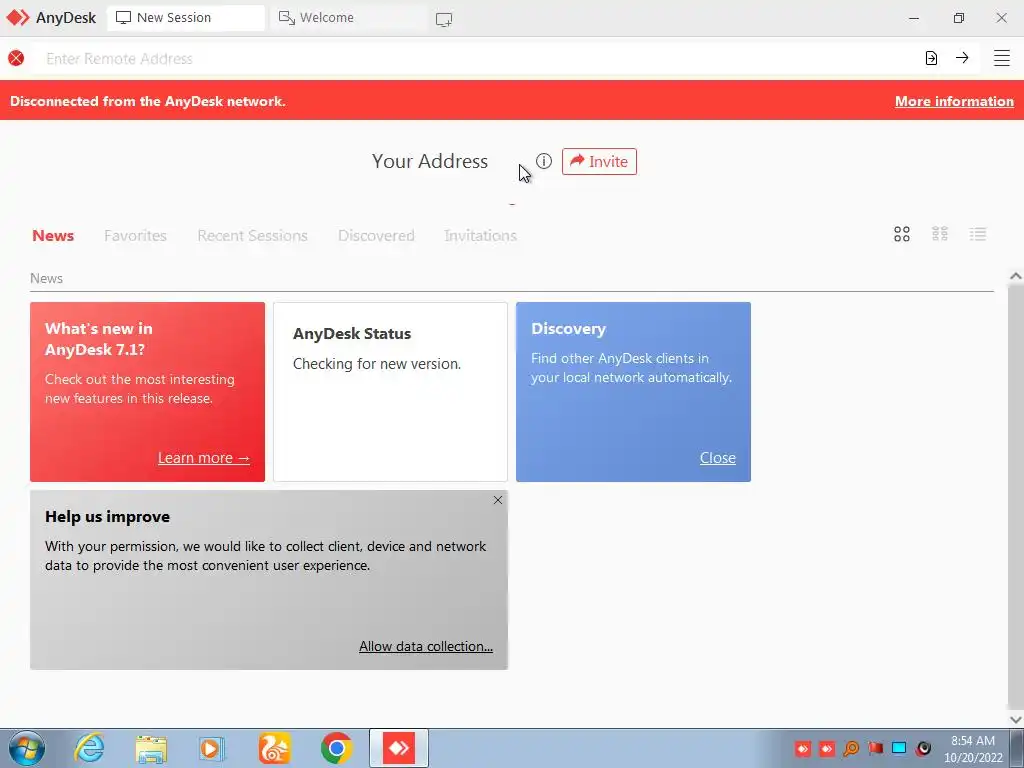Click Checking for new version text
The width and height of the screenshot is (1024, 768).
pyautogui.click(x=377, y=364)
